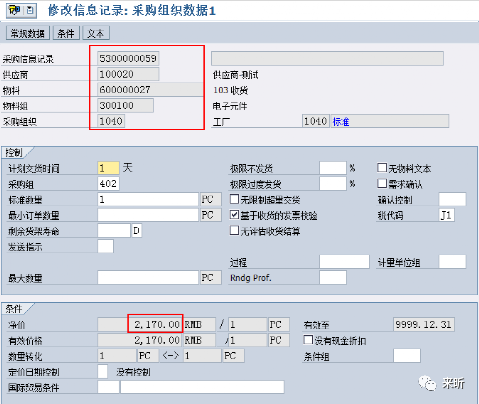Click the D unit next to 剩余货架寿命
The width and height of the screenshot is (479, 404).
click(x=137, y=231)
